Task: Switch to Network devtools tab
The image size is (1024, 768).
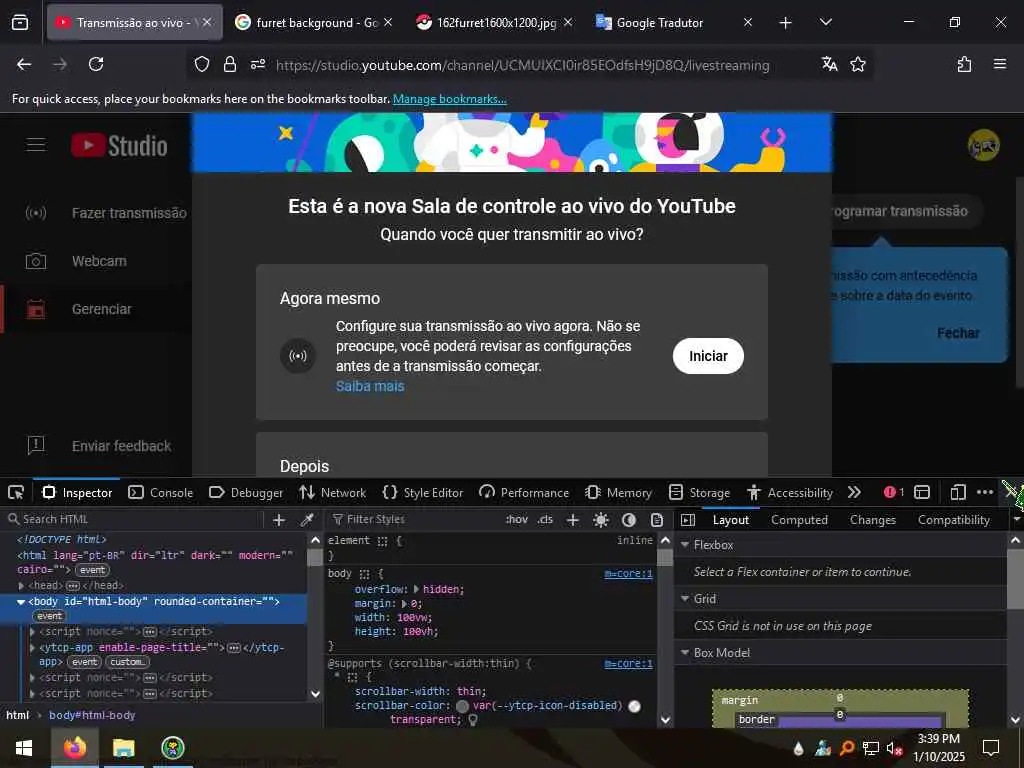Action: (x=332, y=493)
